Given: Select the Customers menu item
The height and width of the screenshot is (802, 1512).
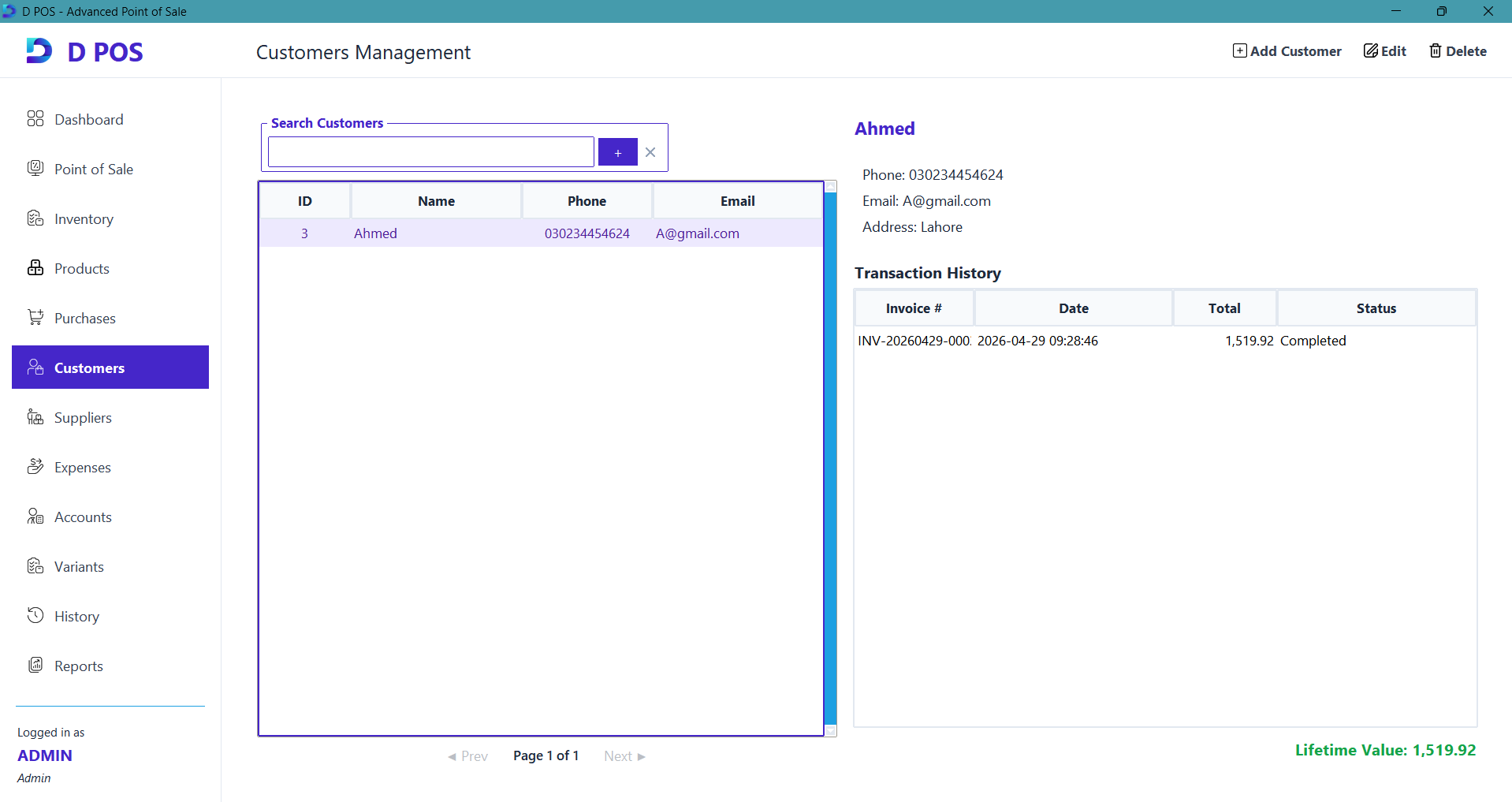Looking at the screenshot, I should 110,367.
